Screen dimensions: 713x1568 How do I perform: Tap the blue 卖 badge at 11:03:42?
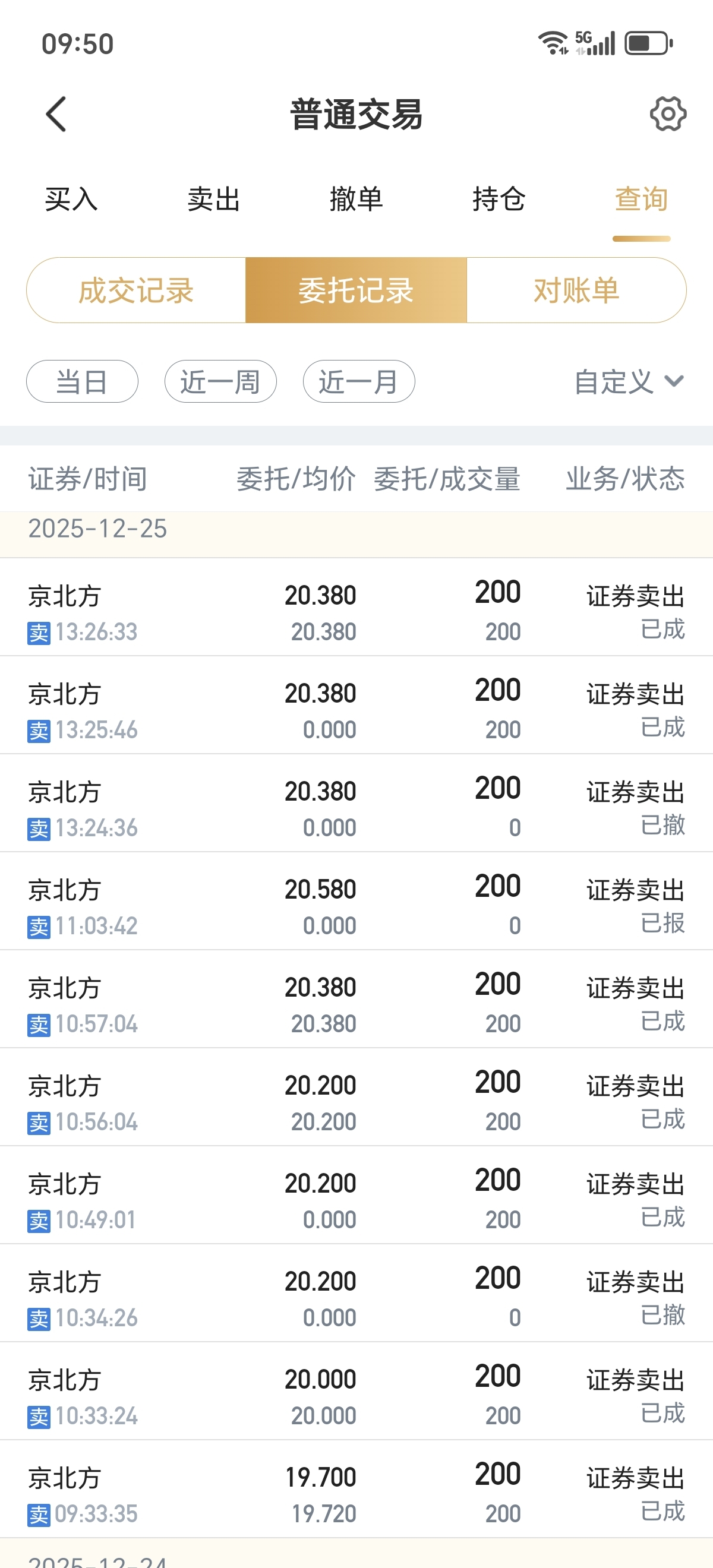(39, 927)
